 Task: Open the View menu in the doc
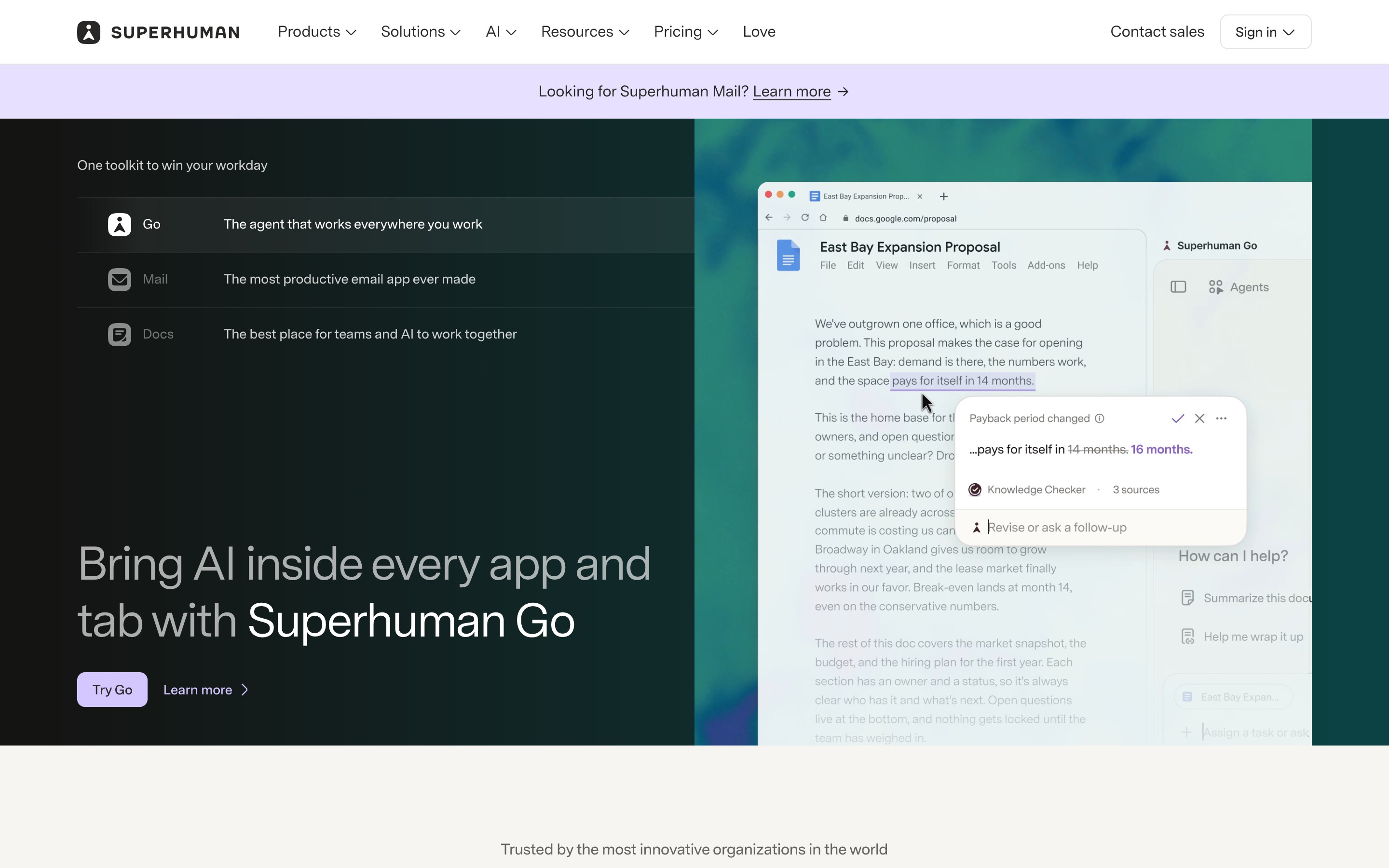point(886,265)
